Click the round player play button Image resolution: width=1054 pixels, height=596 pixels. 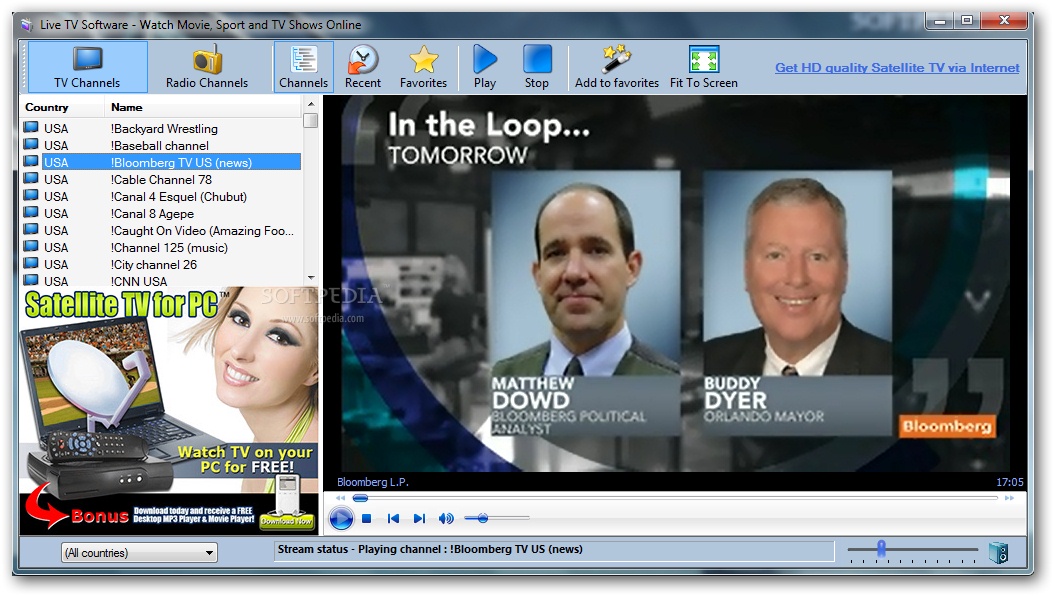tap(341, 518)
